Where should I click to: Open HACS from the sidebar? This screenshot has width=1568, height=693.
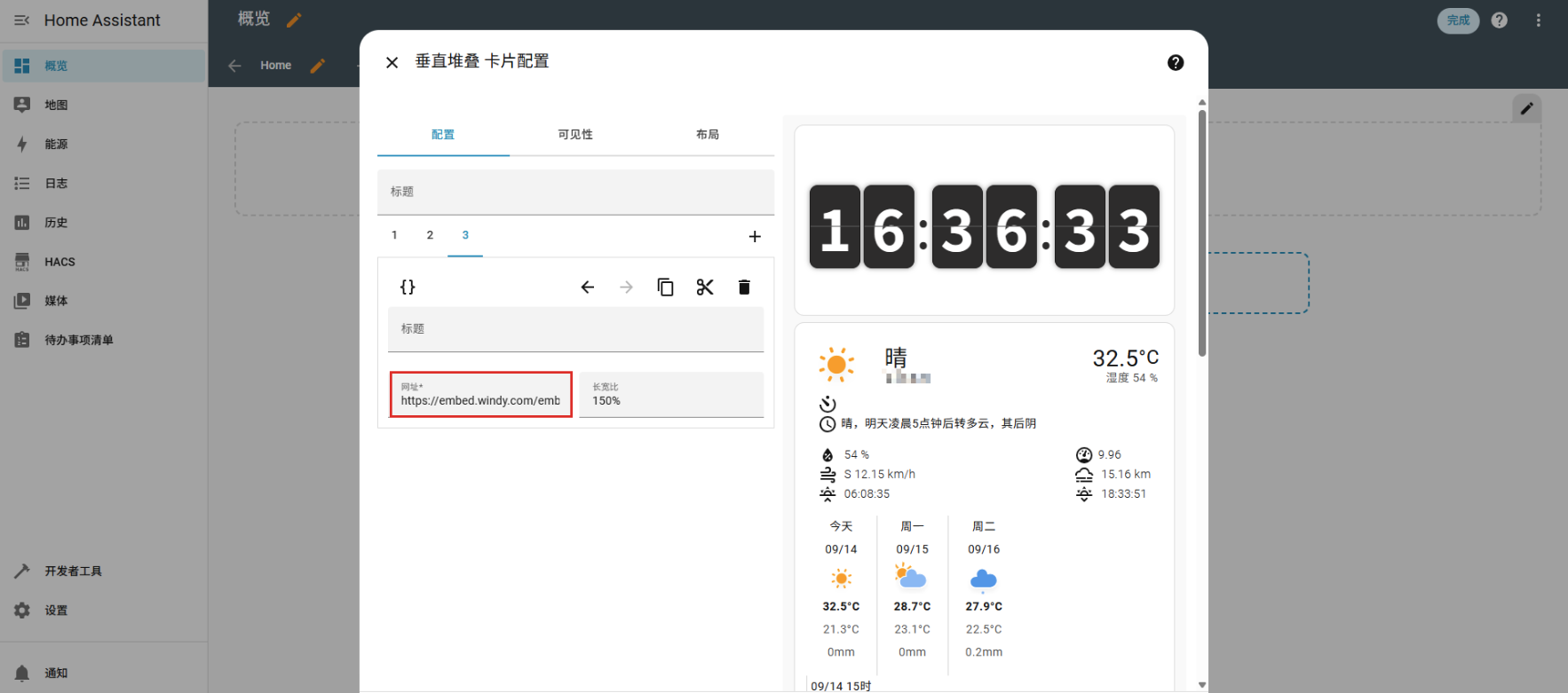[59, 262]
